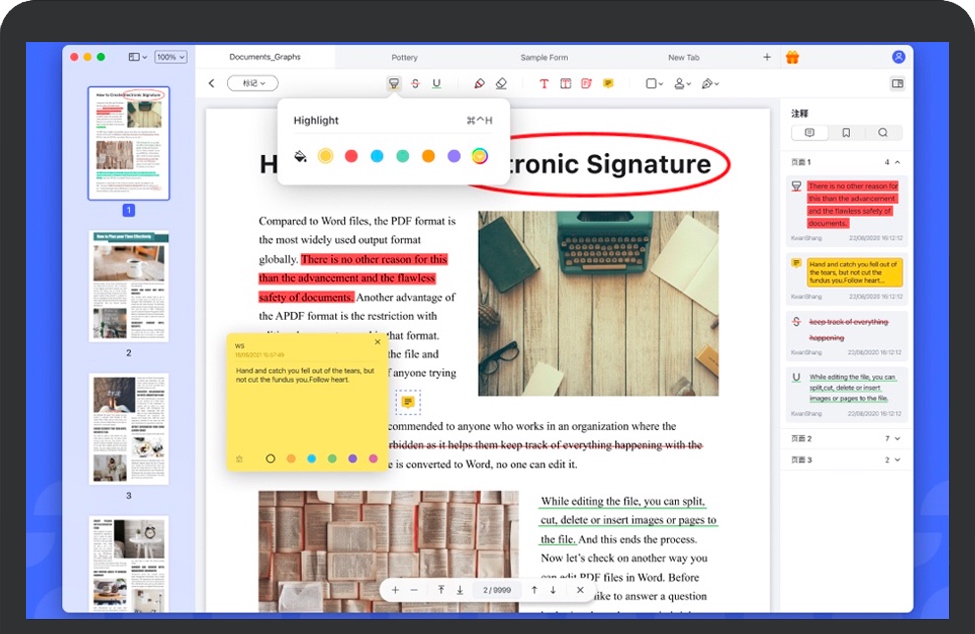Viewport: 975px width, 634px height.
Task: Delete sticky note using trash icon
Action: click(x=239, y=458)
